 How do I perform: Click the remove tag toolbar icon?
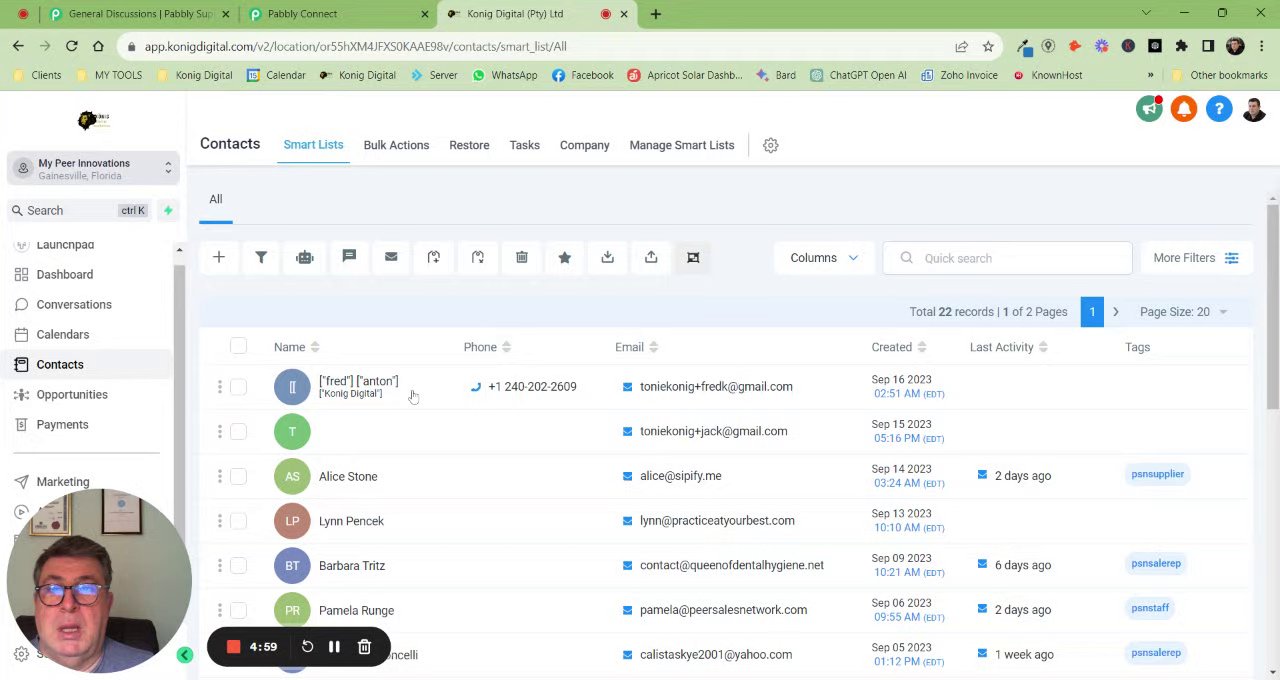(478, 258)
